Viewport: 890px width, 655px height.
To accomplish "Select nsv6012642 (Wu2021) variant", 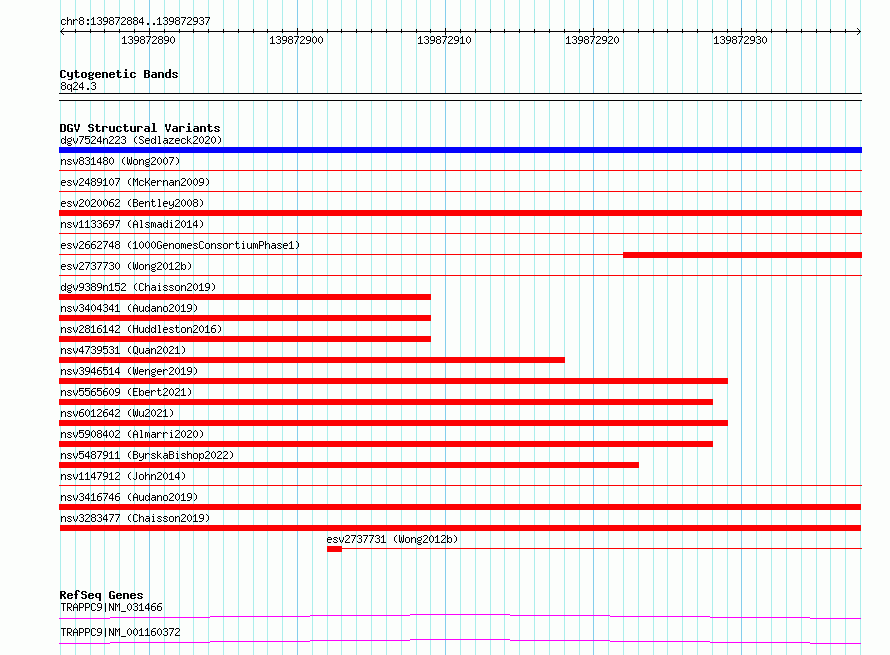I will [x=117, y=413].
